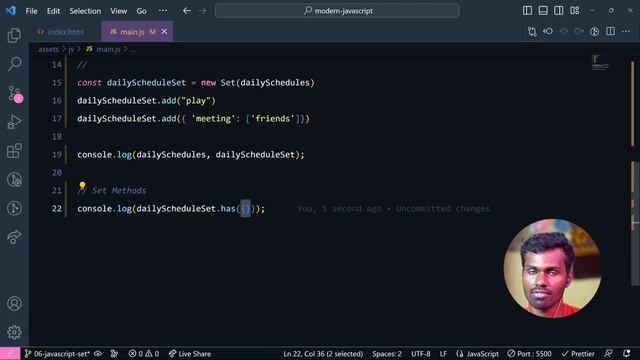
Task: Click Open Changes icon in editor toolbar
Action: click(x=532, y=31)
